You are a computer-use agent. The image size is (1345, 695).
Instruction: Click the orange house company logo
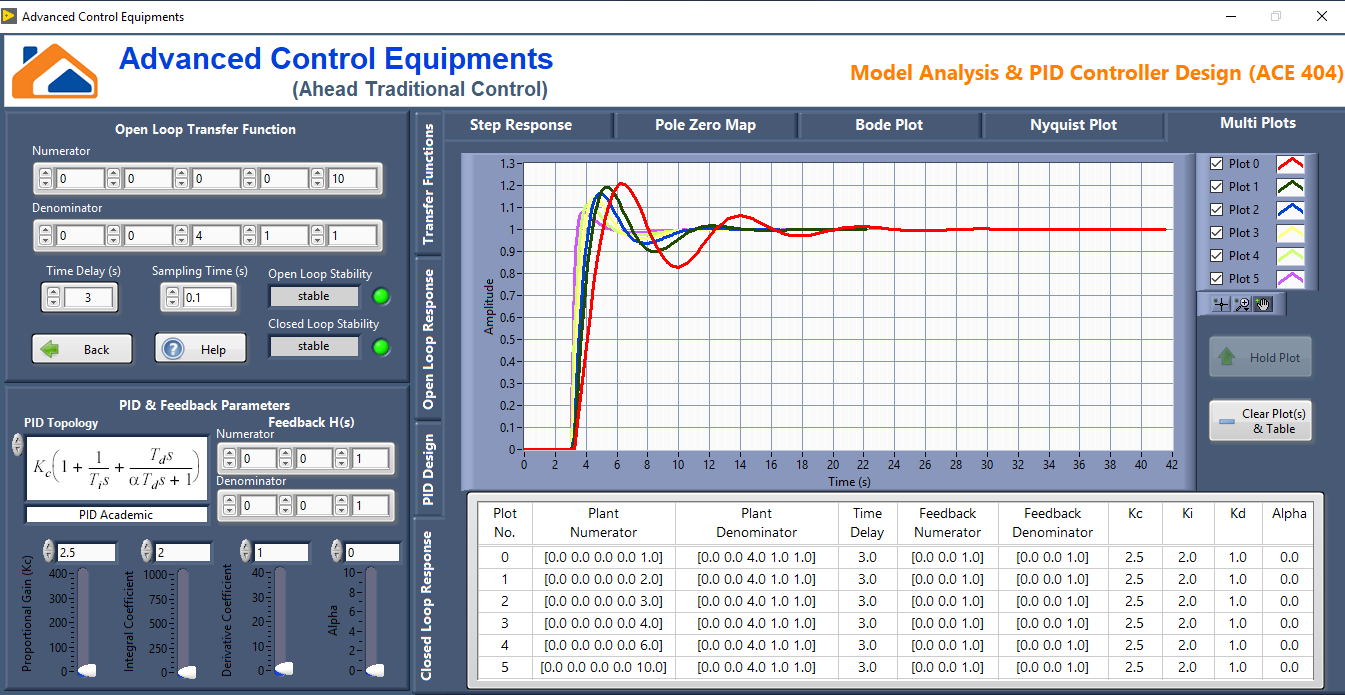click(x=56, y=70)
